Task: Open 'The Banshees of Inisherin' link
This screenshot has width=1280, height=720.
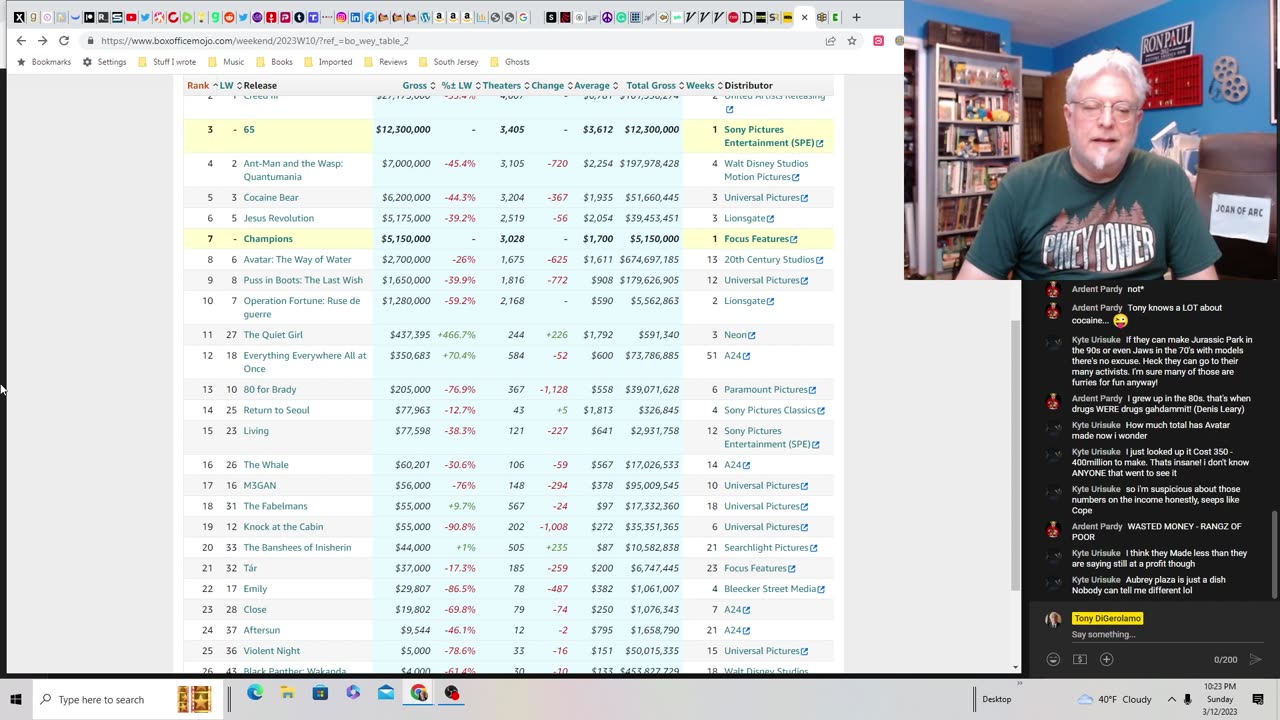Action: click(297, 548)
